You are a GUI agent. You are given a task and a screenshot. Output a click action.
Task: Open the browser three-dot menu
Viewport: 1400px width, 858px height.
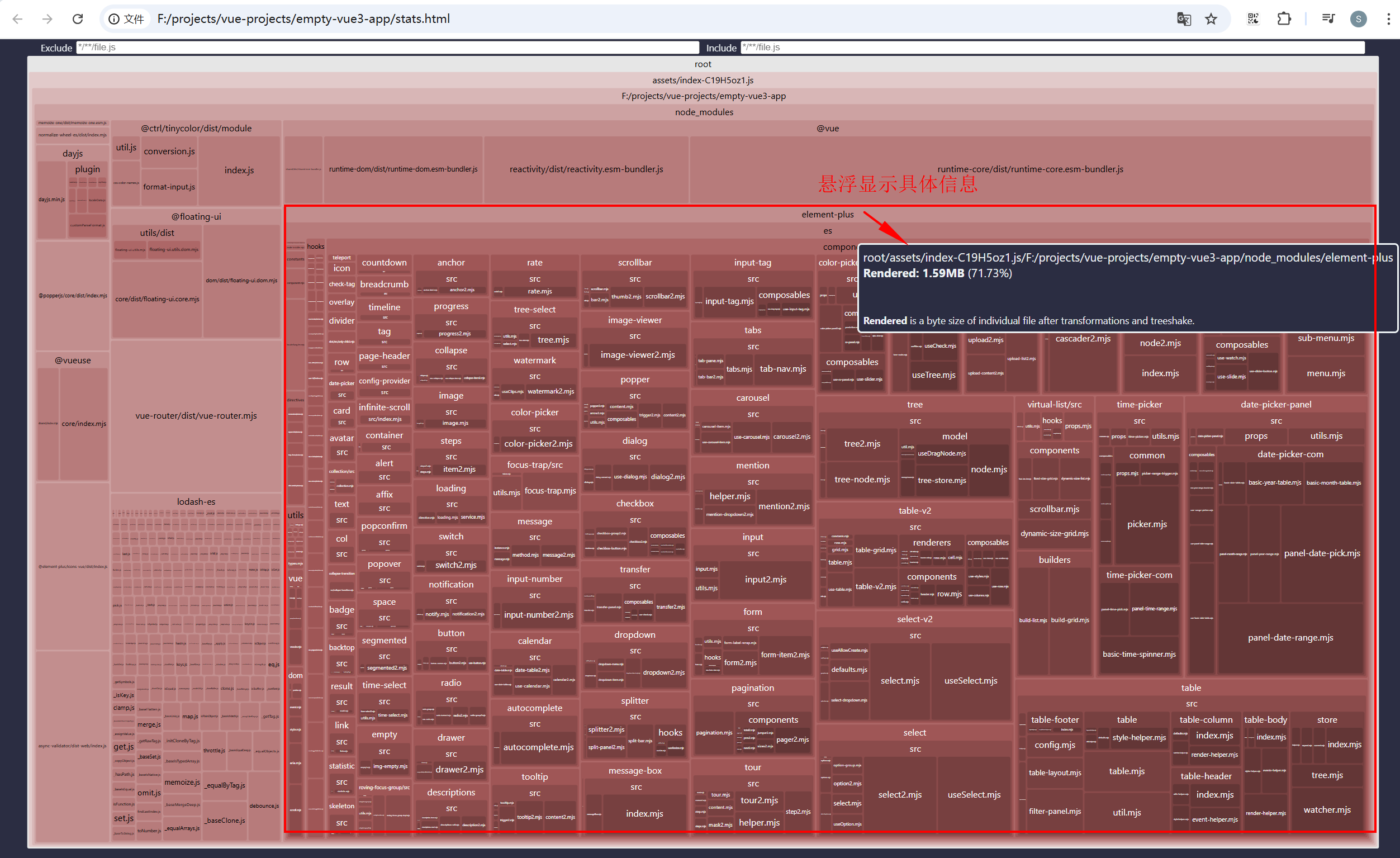click(1388, 19)
